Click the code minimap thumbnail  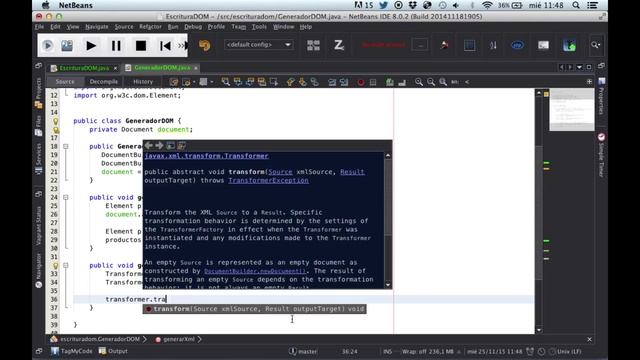pyautogui.click(x=571, y=109)
